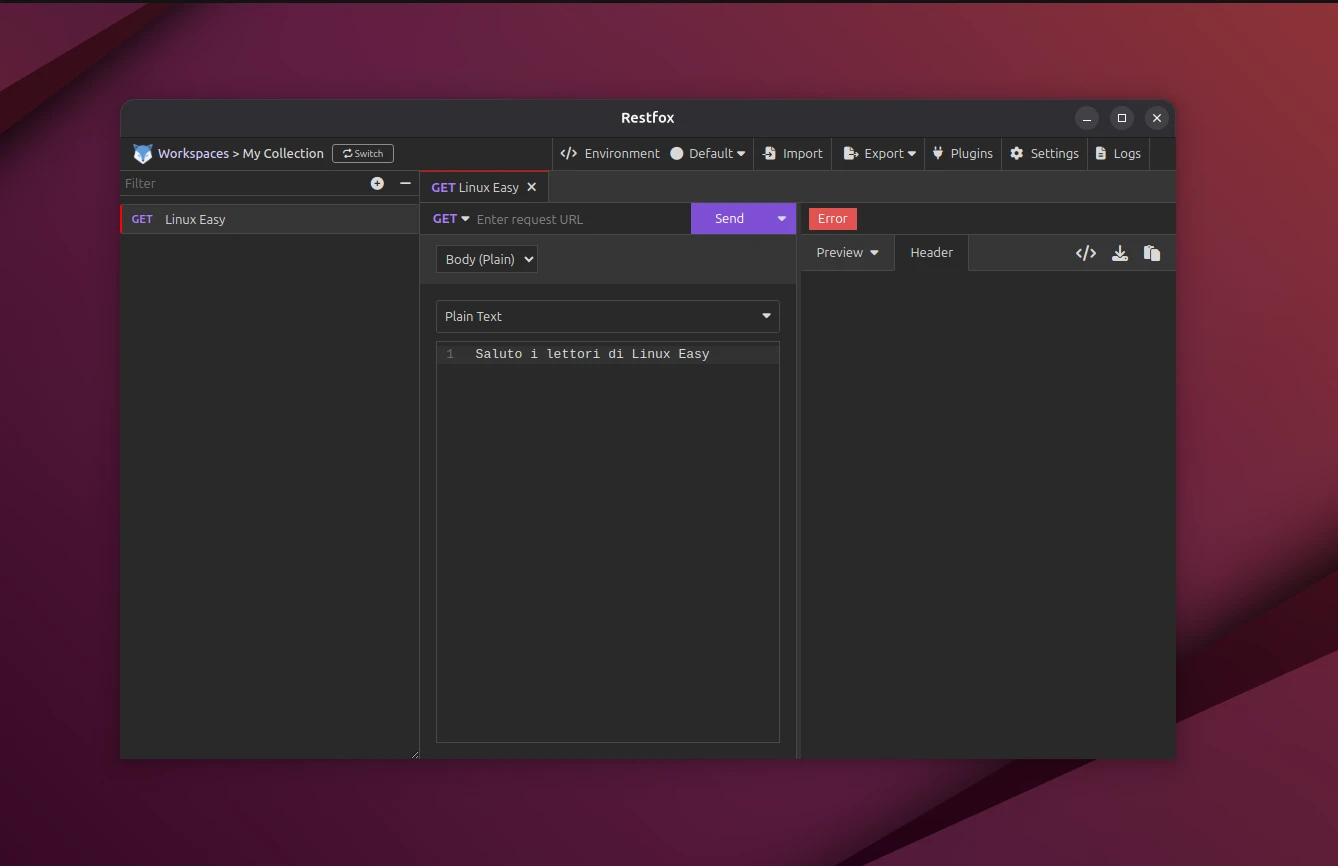Copy the response to clipboard
The height and width of the screenshot is (866, 1338).
pos(1152,253)
